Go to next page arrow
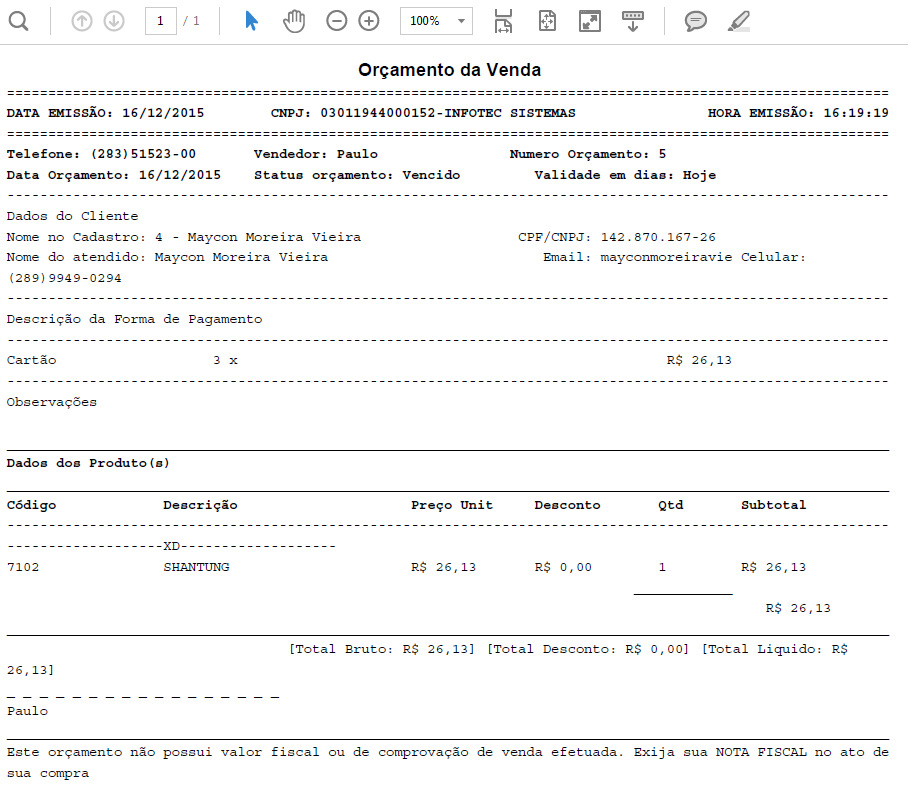Viewport: 912px width, 798px height. 114,21
